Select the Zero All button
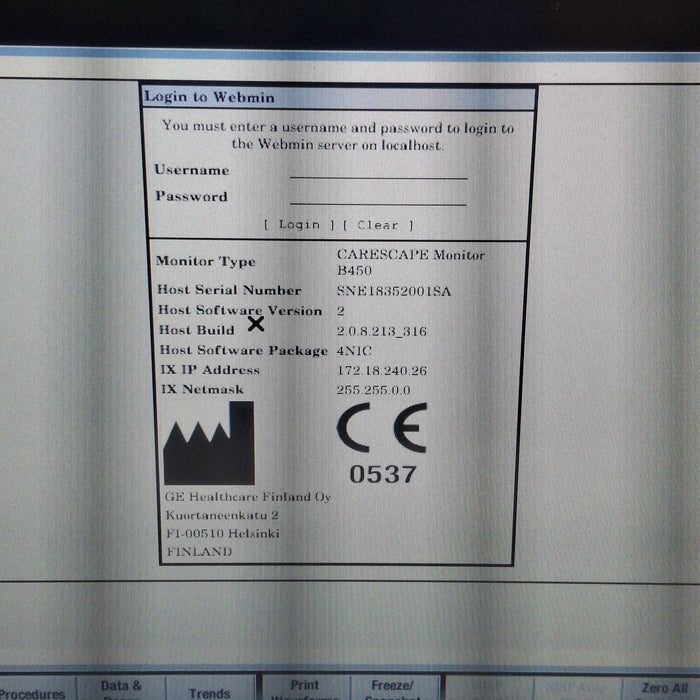 [663, 689]
